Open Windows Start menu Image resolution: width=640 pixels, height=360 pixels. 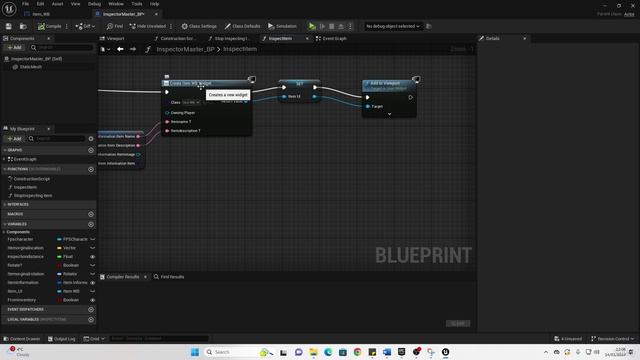[195, 352]
